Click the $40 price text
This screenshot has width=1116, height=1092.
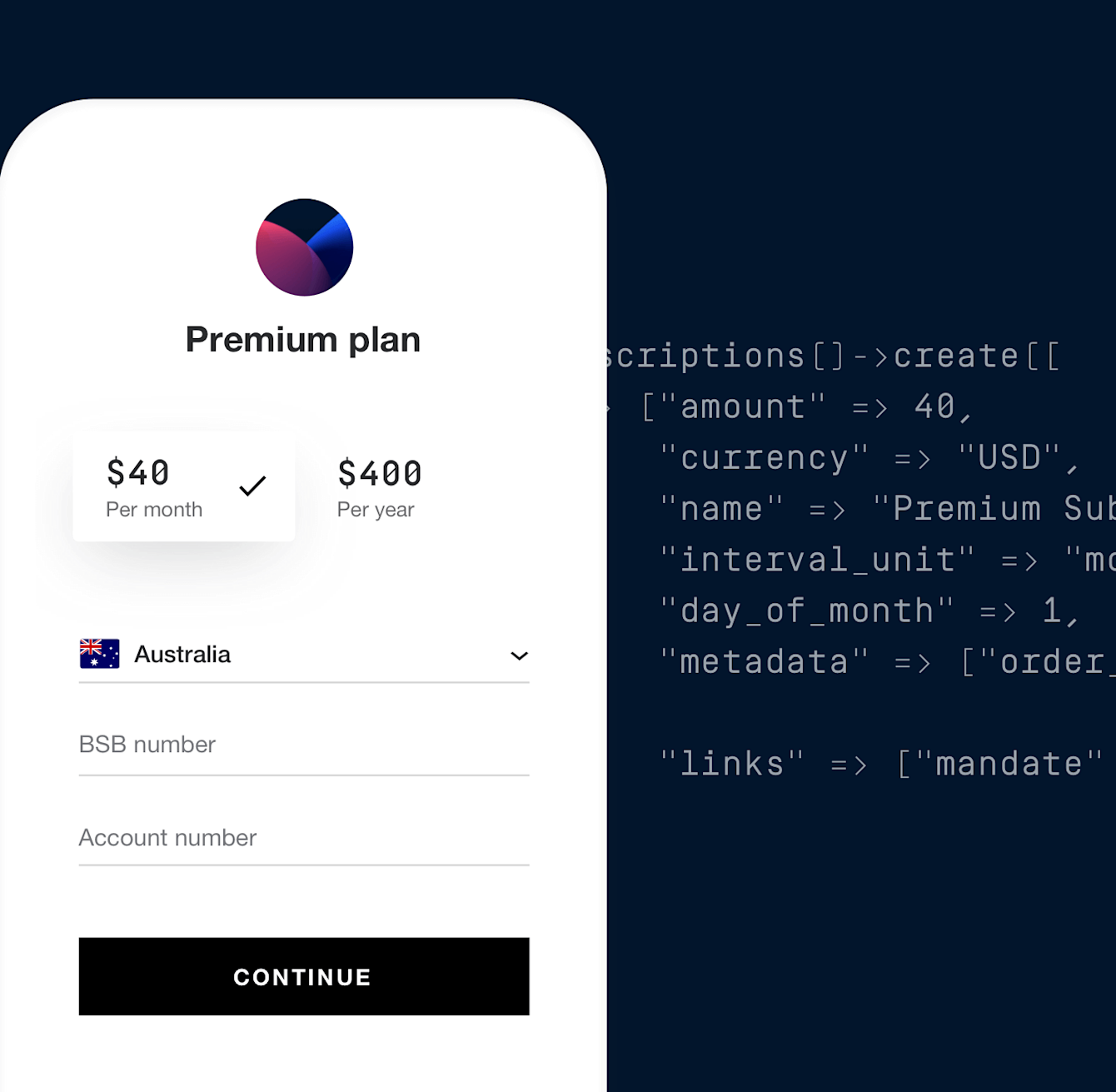pos(138,473)
